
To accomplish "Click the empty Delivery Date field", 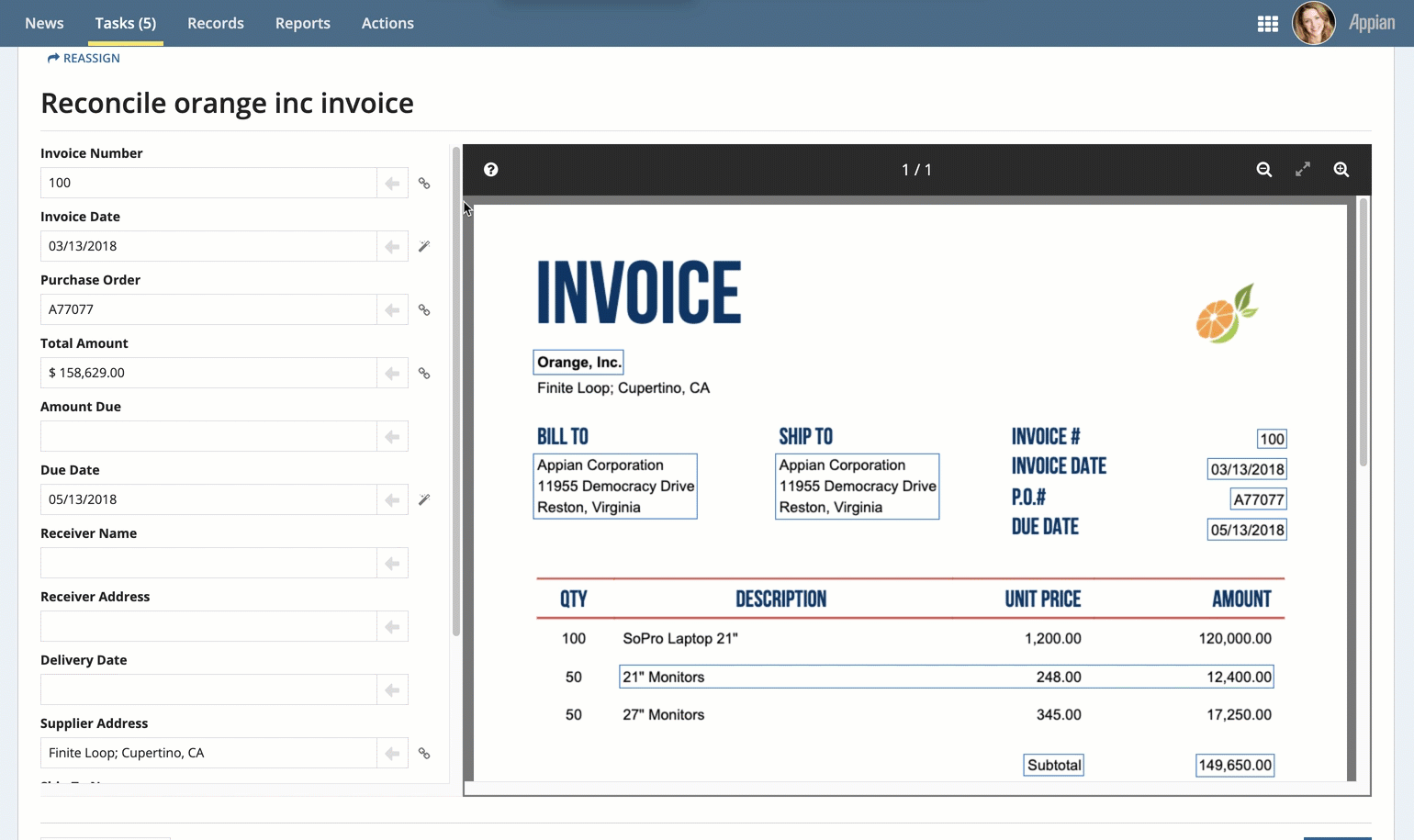I will [x=208, y=689].
